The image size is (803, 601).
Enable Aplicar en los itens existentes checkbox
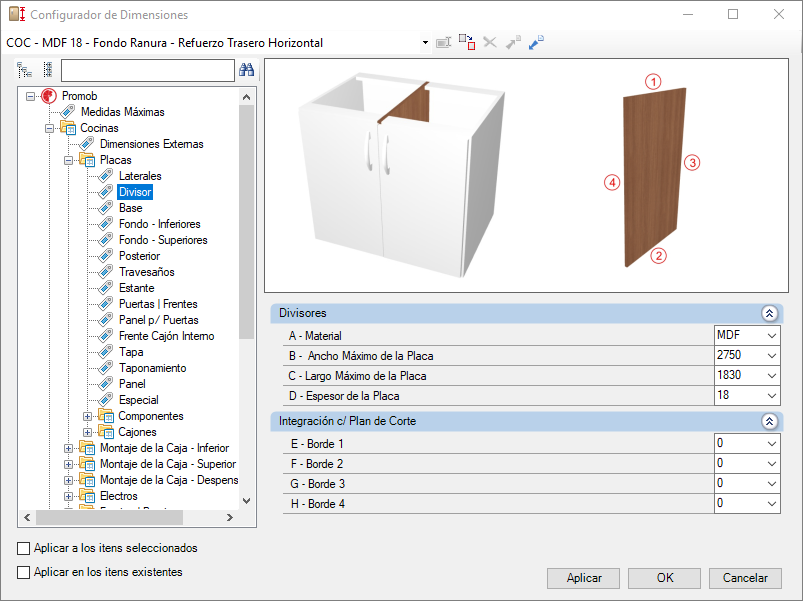coord(24,572)
